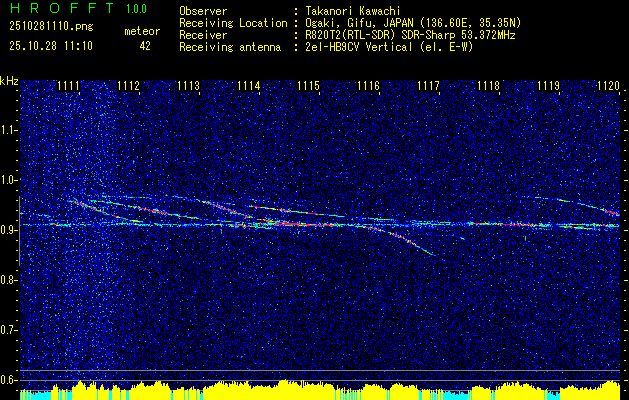Viewport: 629px width, 400px height.
Task: Click the Receiving Location label
Action: tap(233, 23)
